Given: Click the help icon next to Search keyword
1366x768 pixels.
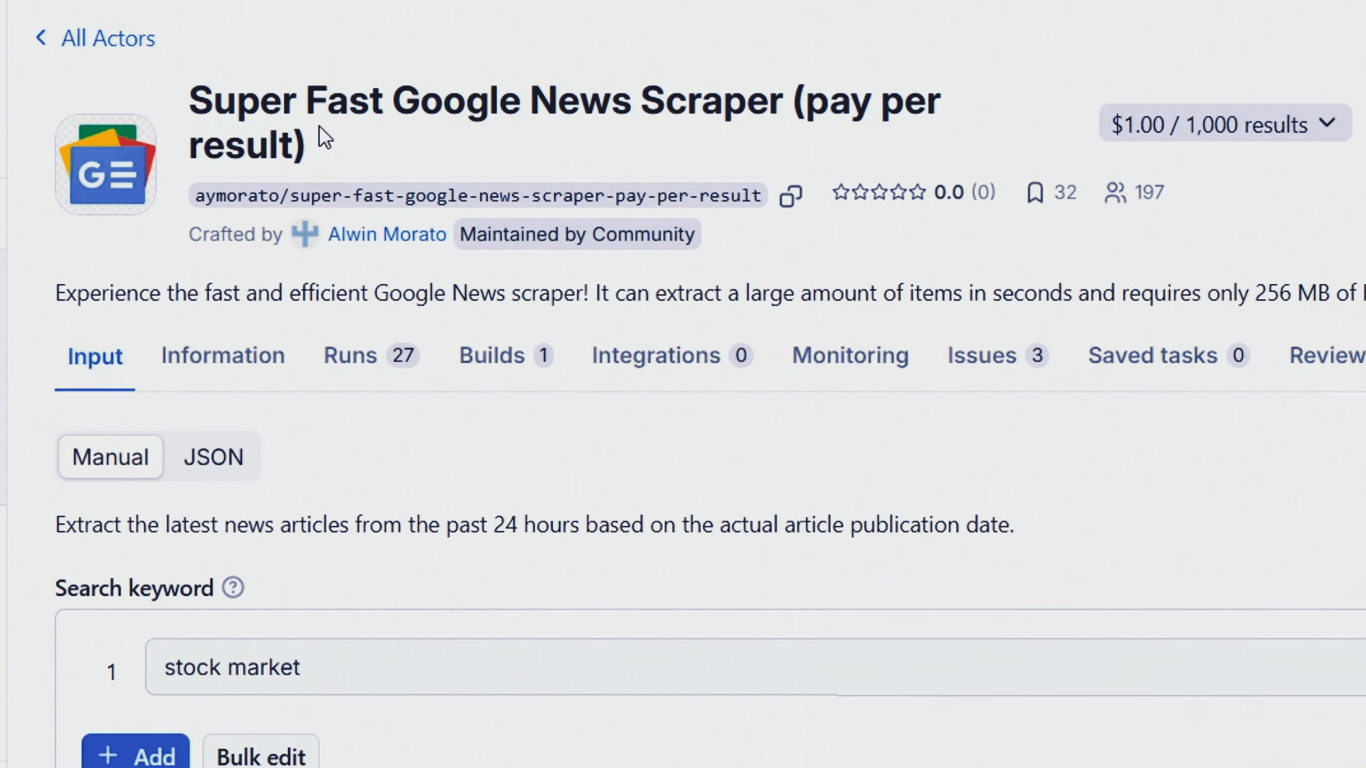Looking at the screenshot, I should 233,588.
